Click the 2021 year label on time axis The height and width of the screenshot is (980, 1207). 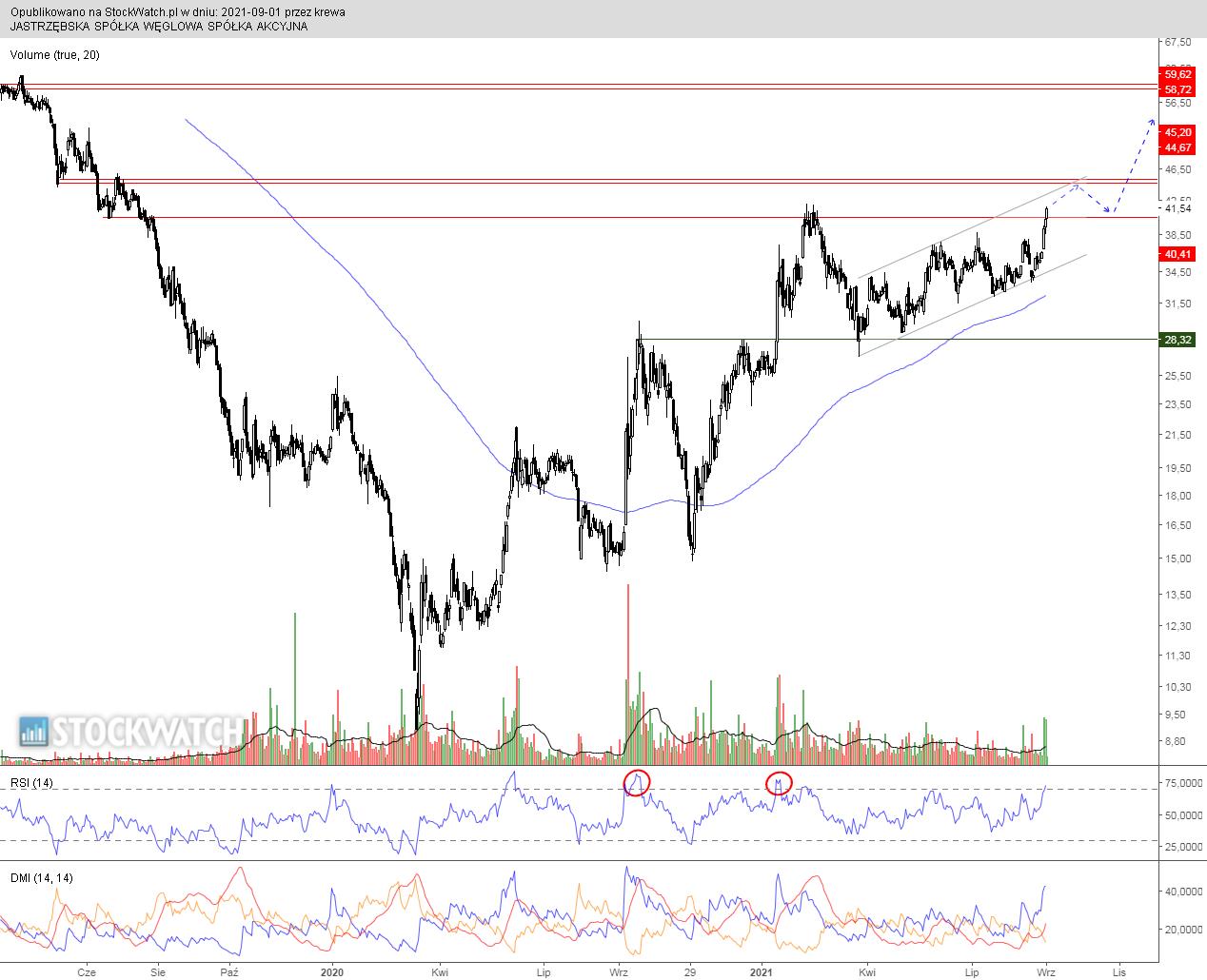coord(761,972)
